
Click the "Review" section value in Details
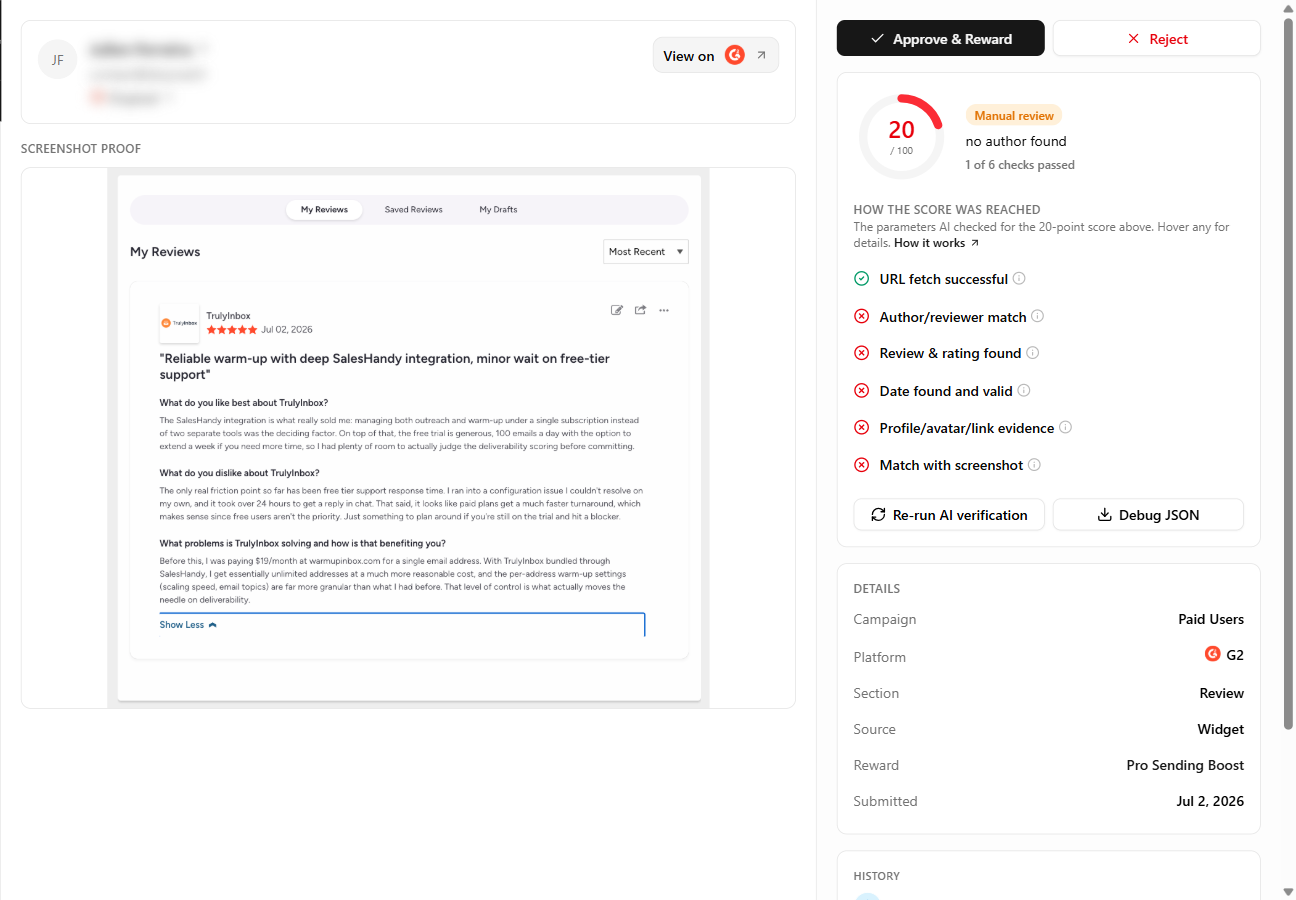coord(1222,694)
